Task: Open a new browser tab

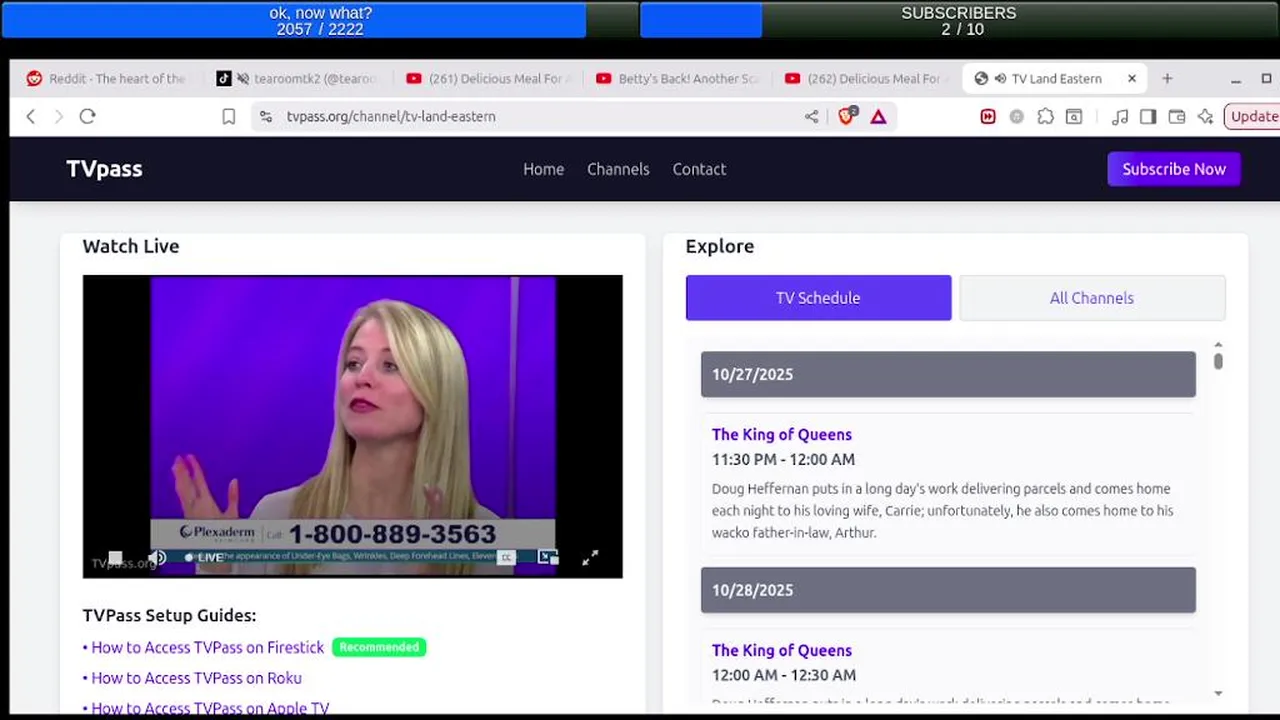Action: coord(1167,78)
